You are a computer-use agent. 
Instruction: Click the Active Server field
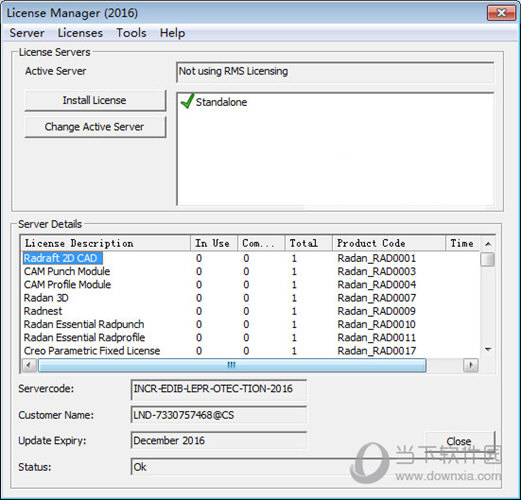coord(335,72)
